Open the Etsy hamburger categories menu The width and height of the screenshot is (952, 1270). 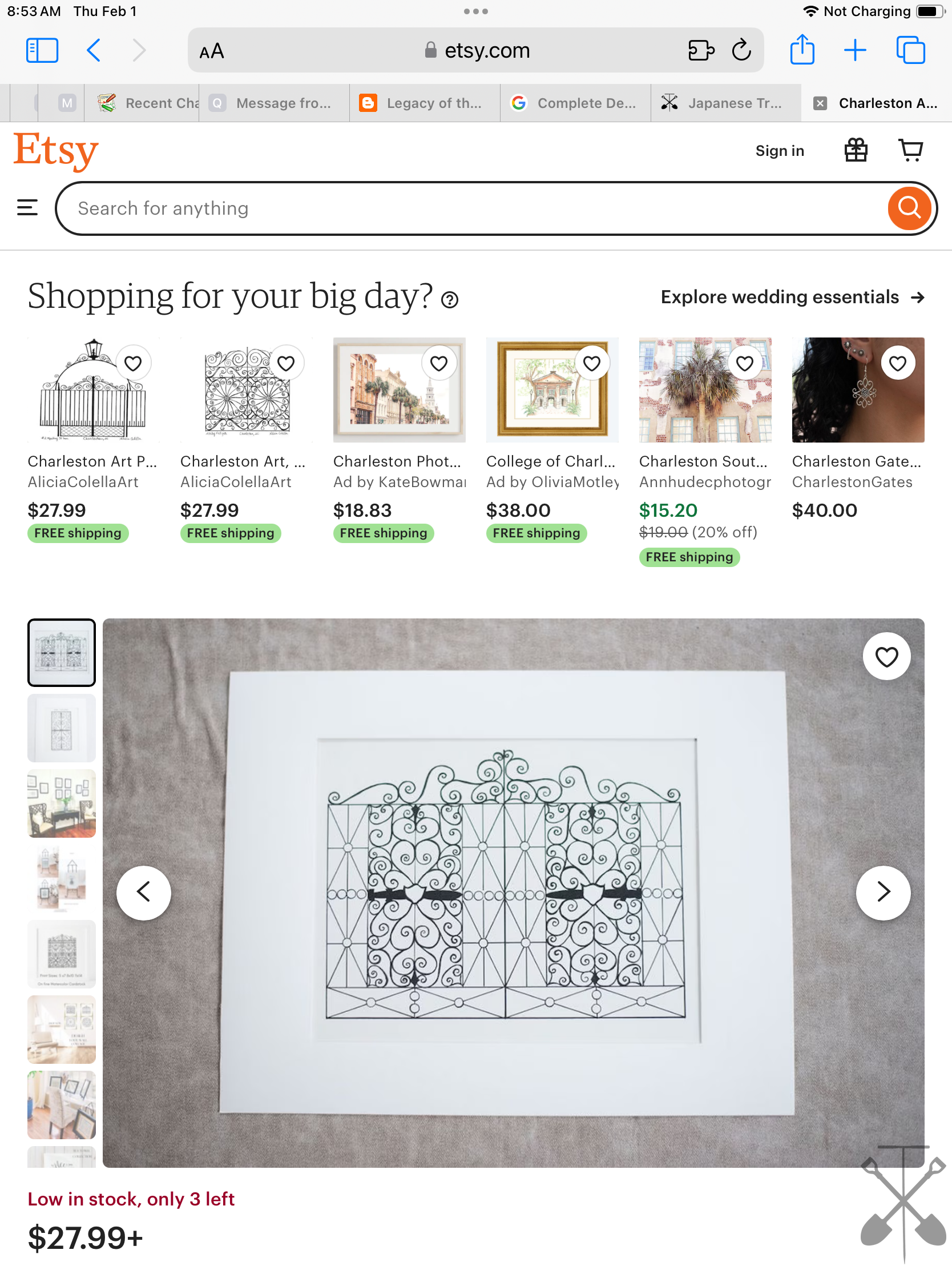coord(27,208)
